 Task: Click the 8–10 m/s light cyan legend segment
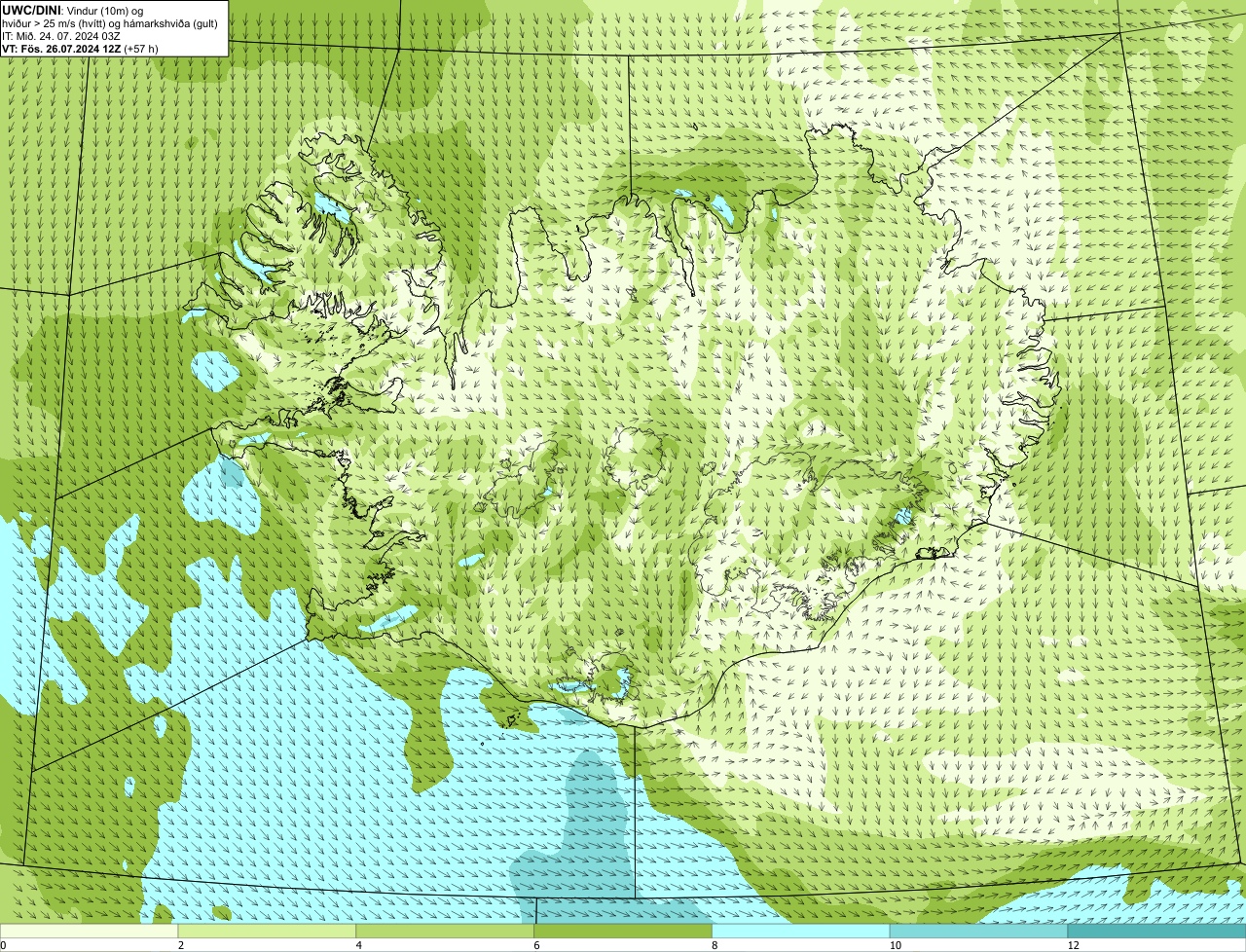pyautogui.click(x=801, y=931)
